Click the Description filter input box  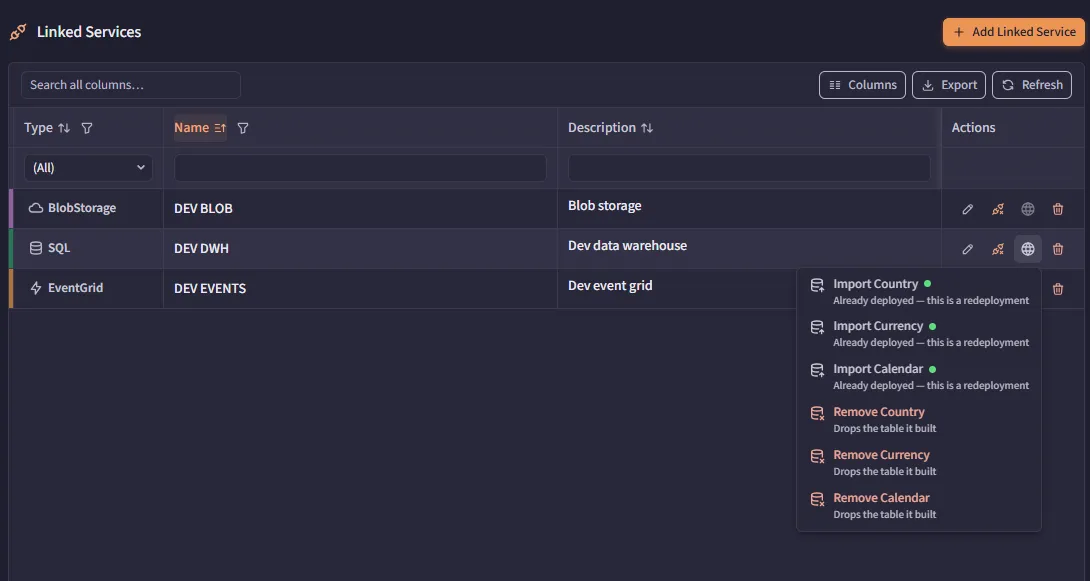click(749, 167)
